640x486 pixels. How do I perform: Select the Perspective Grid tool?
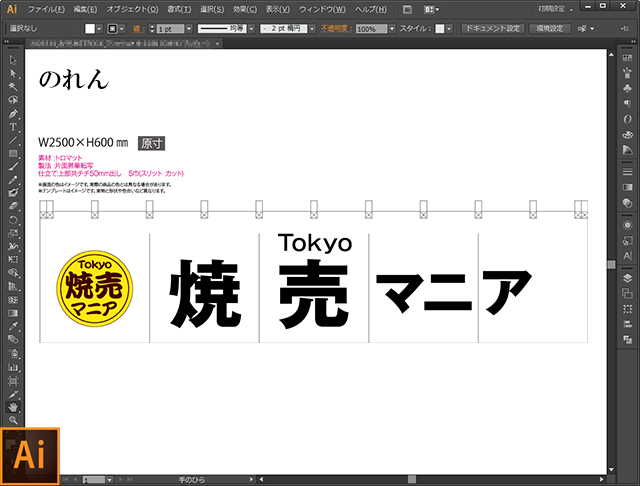(x=13, y=286)
